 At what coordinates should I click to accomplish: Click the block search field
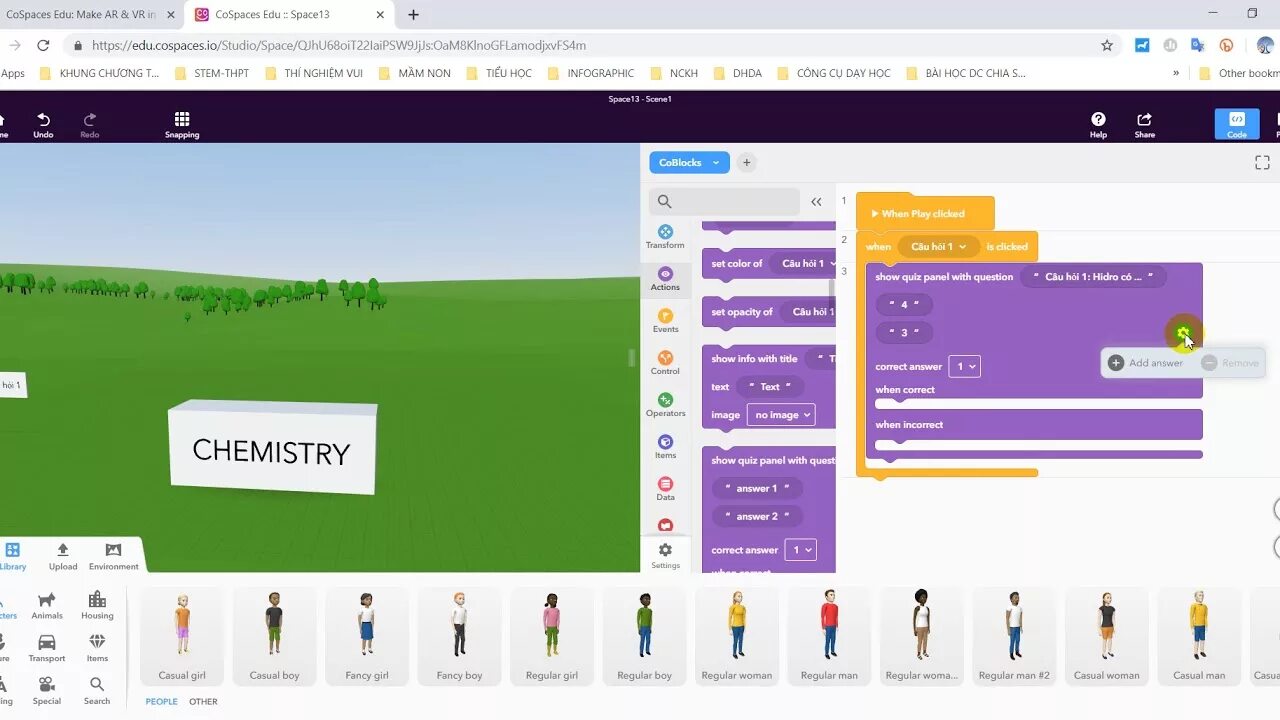pos(724,201)
